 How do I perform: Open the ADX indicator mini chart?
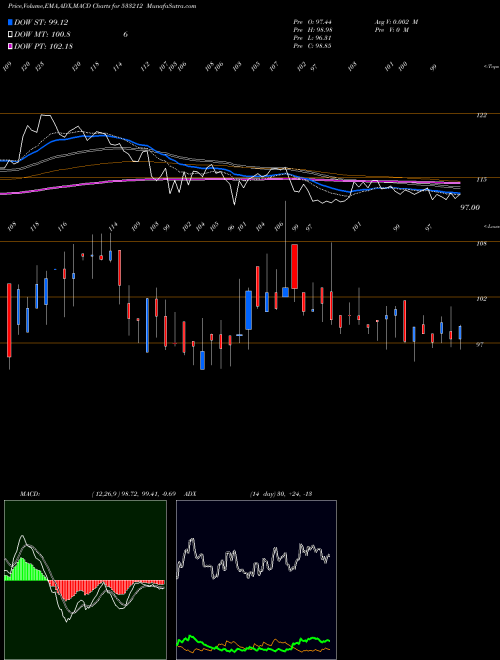256,580
